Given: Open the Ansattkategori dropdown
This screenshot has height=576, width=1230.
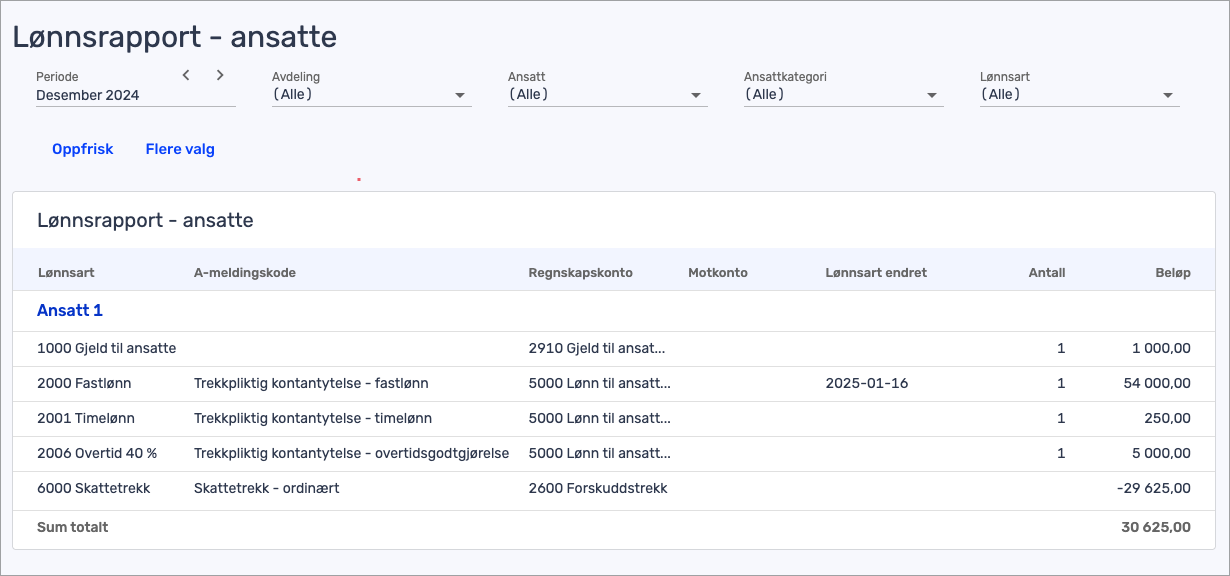Looking at the screenshot, I should coord(842,95).
